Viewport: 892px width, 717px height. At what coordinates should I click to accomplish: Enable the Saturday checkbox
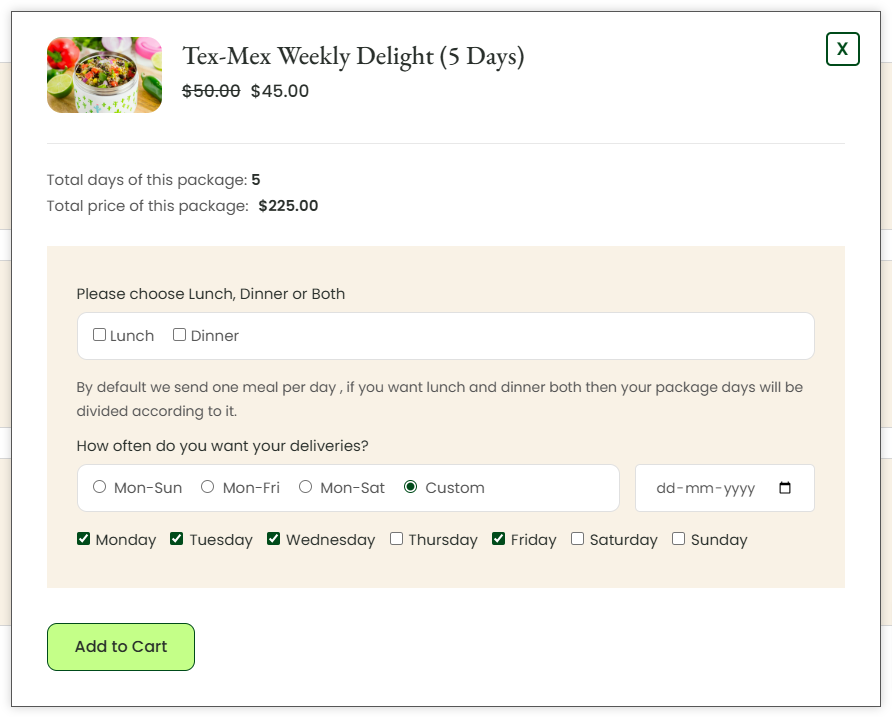pyautogui.click(x=577, y=539)
